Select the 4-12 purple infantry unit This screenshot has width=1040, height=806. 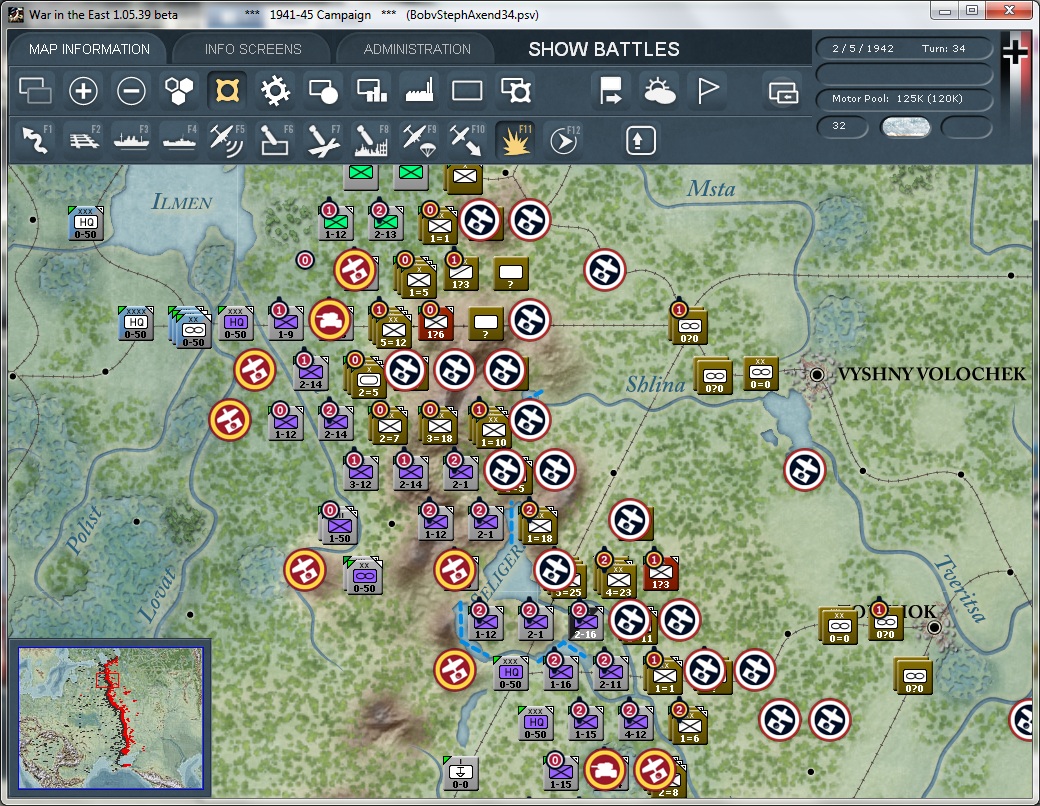pyautogui.click(x=635, y=723)
